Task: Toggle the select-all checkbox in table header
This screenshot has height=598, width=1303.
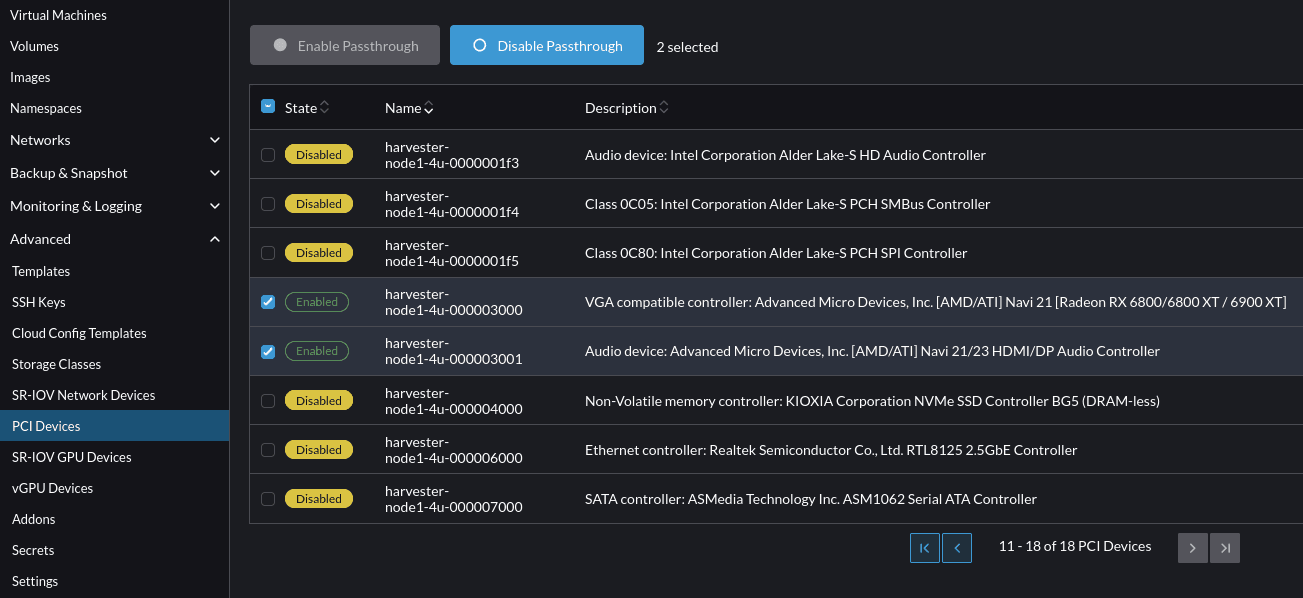Action: [268, 105]
